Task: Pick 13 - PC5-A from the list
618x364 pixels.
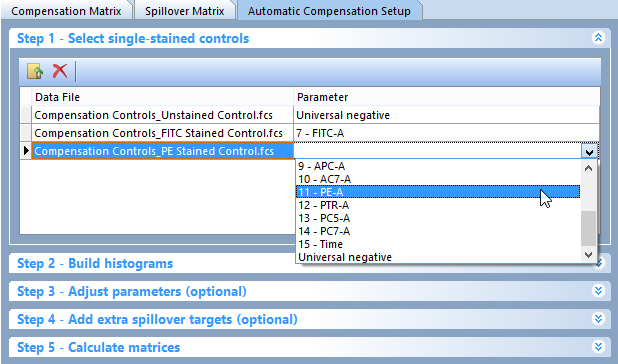Action: click(438, 218)
